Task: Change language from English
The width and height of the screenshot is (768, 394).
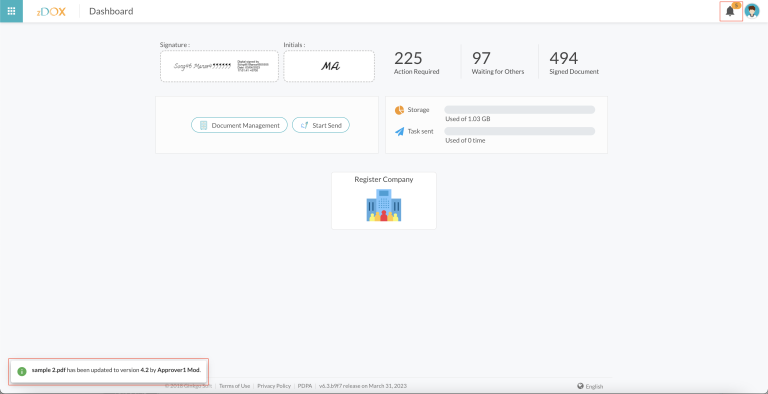Action: (x=590, y=386)
